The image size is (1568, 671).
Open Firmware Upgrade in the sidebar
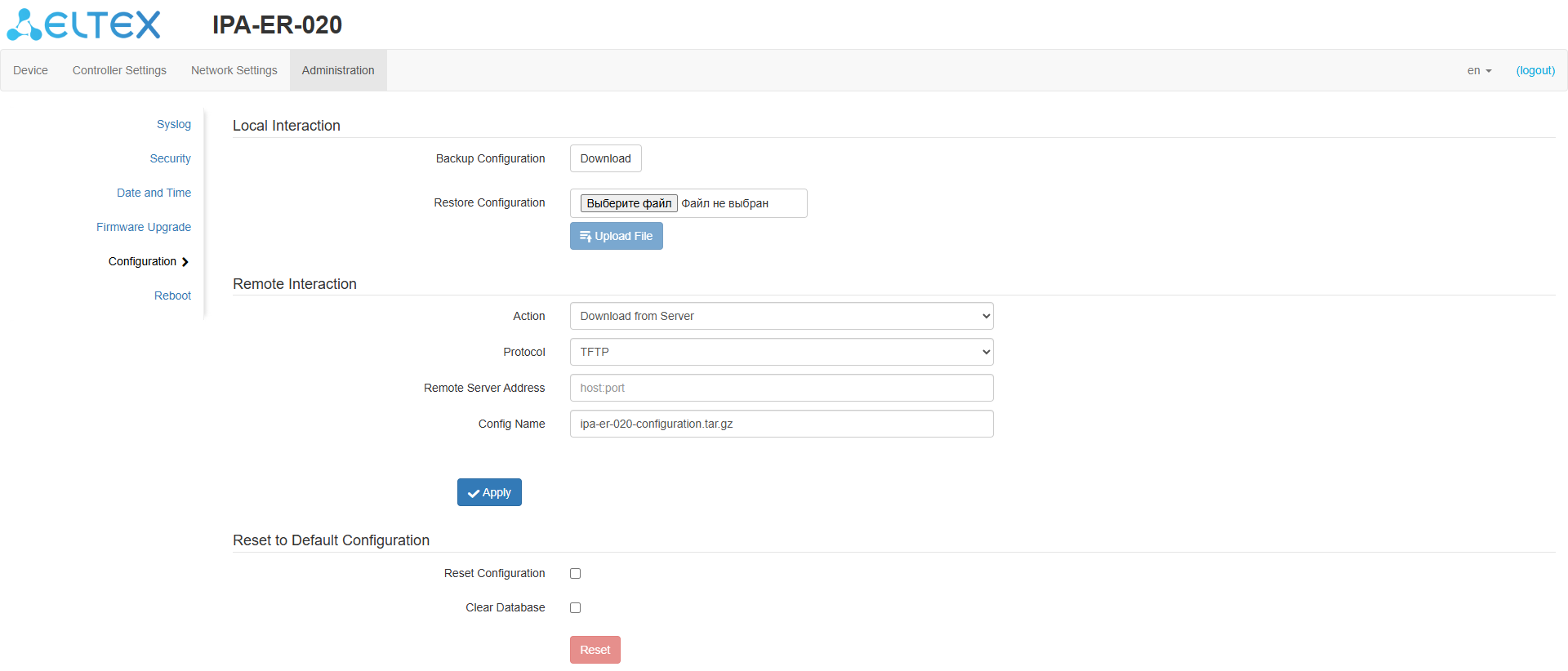144,227
